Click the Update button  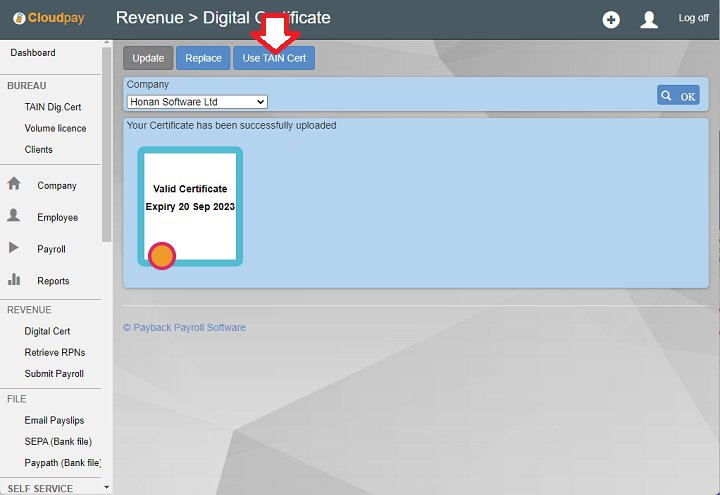point(148,58)
